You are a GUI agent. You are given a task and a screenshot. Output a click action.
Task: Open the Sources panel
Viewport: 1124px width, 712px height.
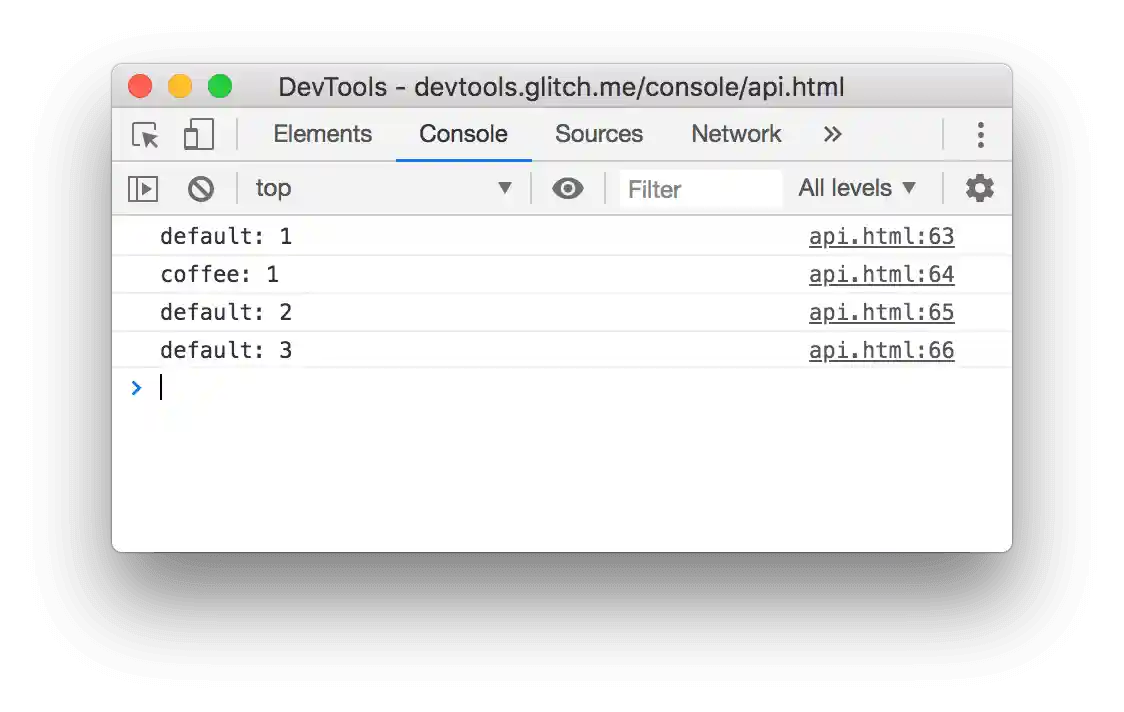pyautogui.click(x=598, y=134)
